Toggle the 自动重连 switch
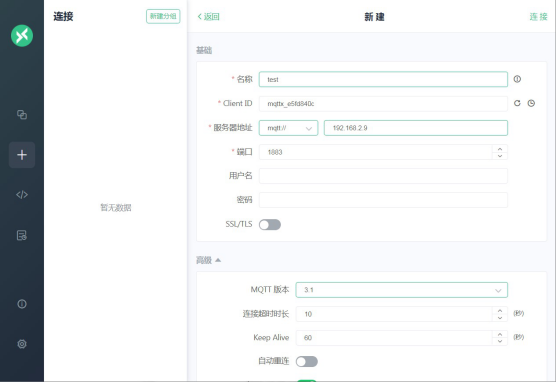 click(307, 361)
